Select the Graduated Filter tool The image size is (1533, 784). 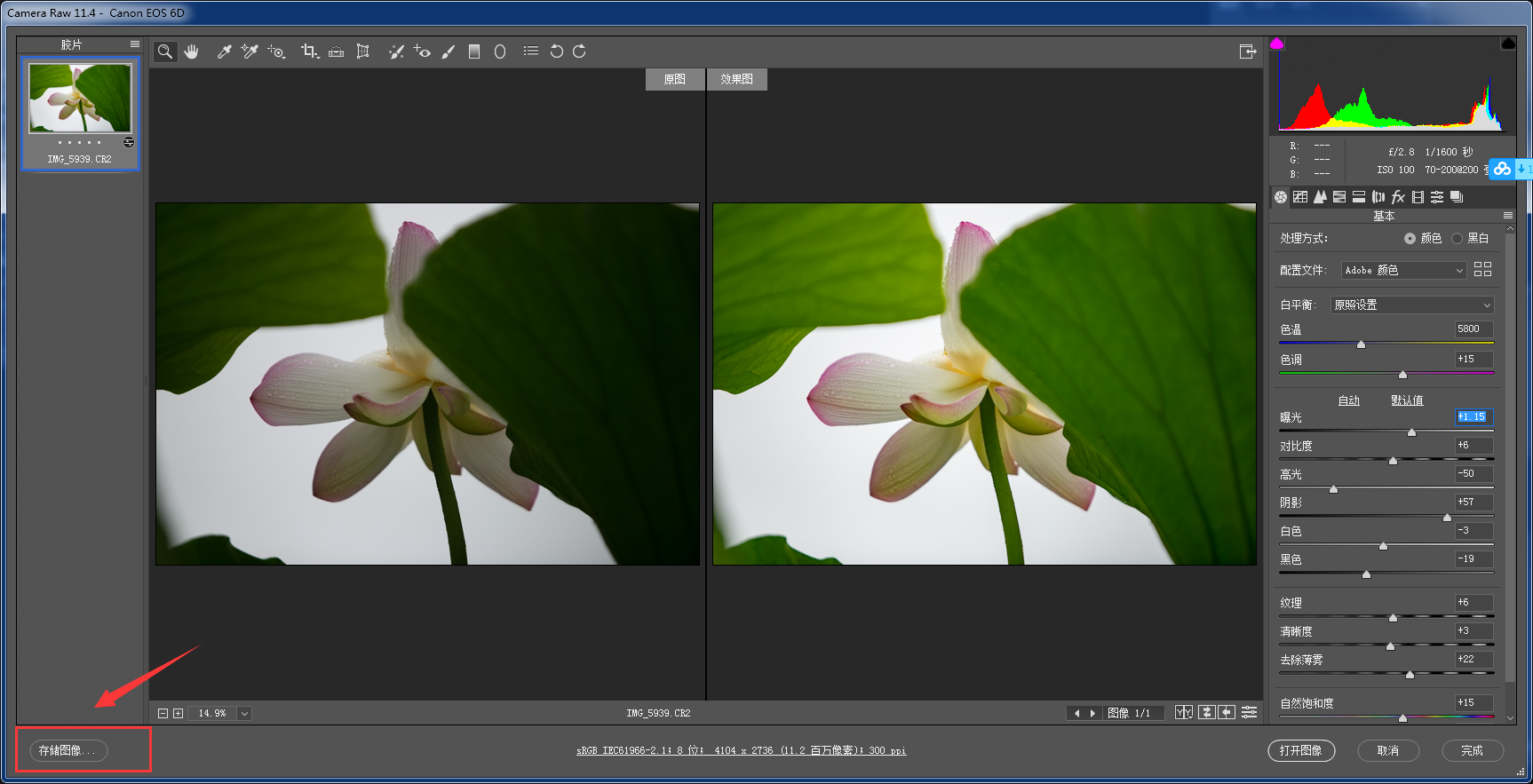pyautogui.click(x=474, y=51)
